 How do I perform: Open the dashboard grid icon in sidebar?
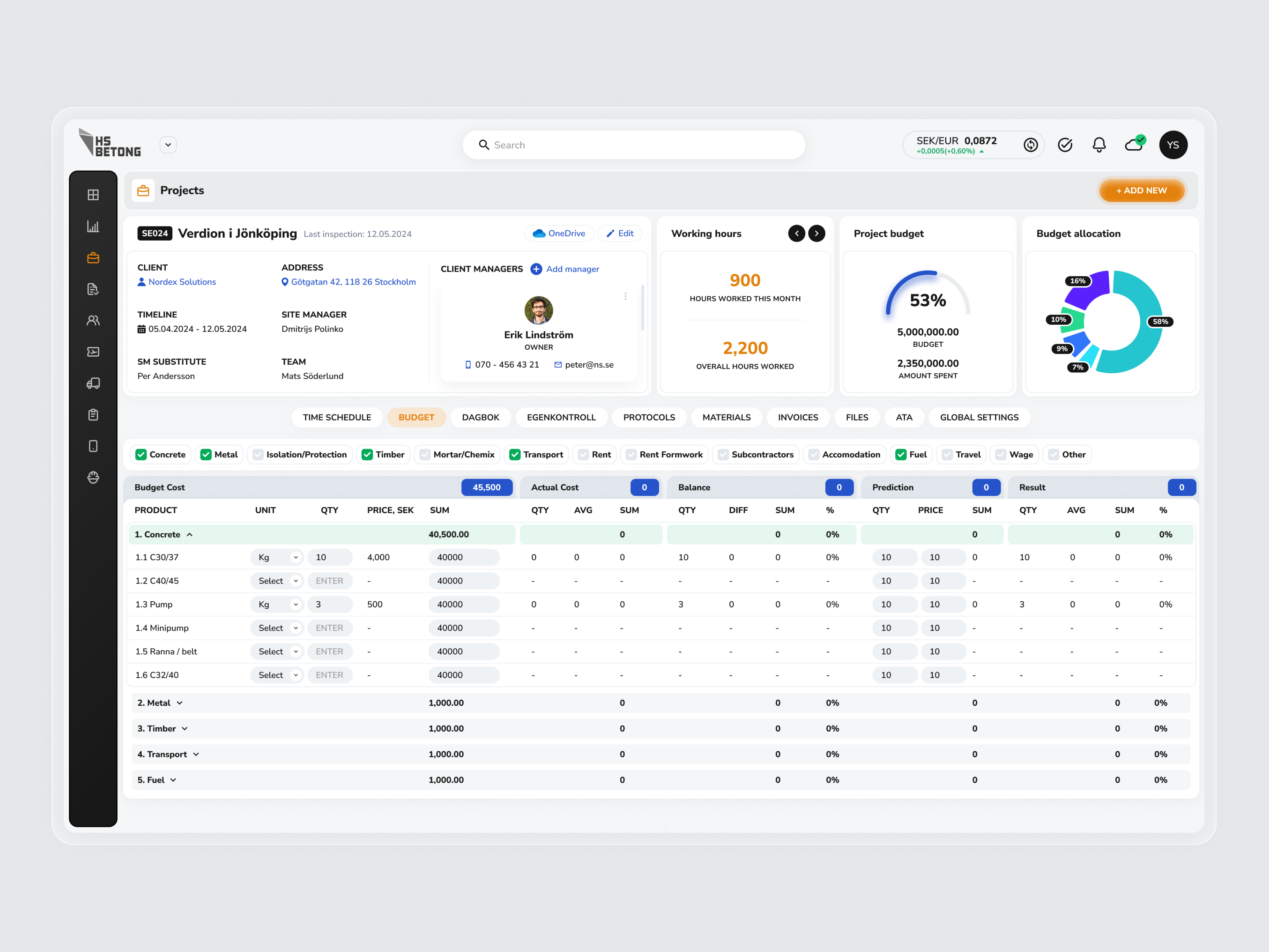pos(93,195)
